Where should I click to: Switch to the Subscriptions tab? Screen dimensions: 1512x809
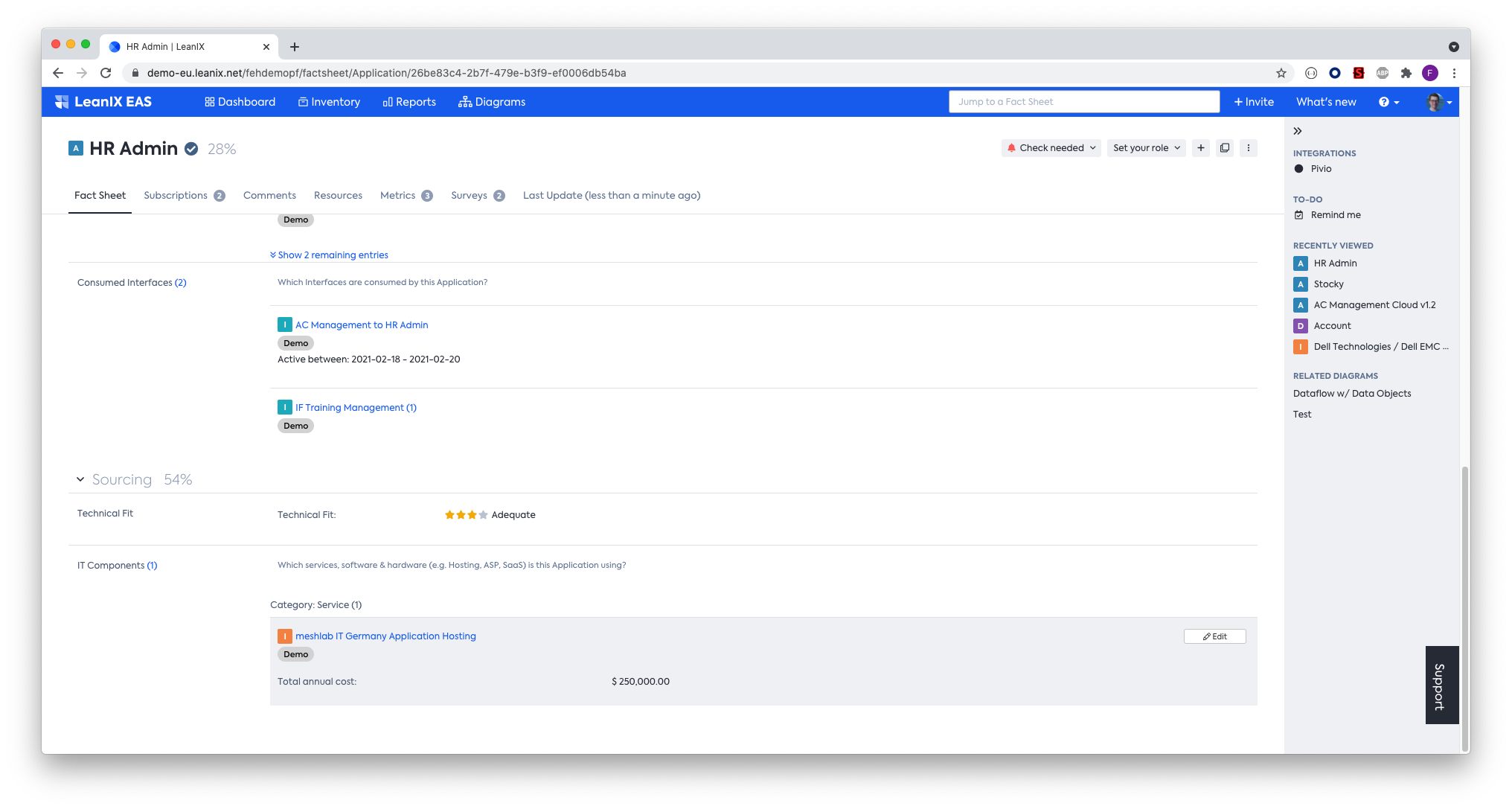176,196
